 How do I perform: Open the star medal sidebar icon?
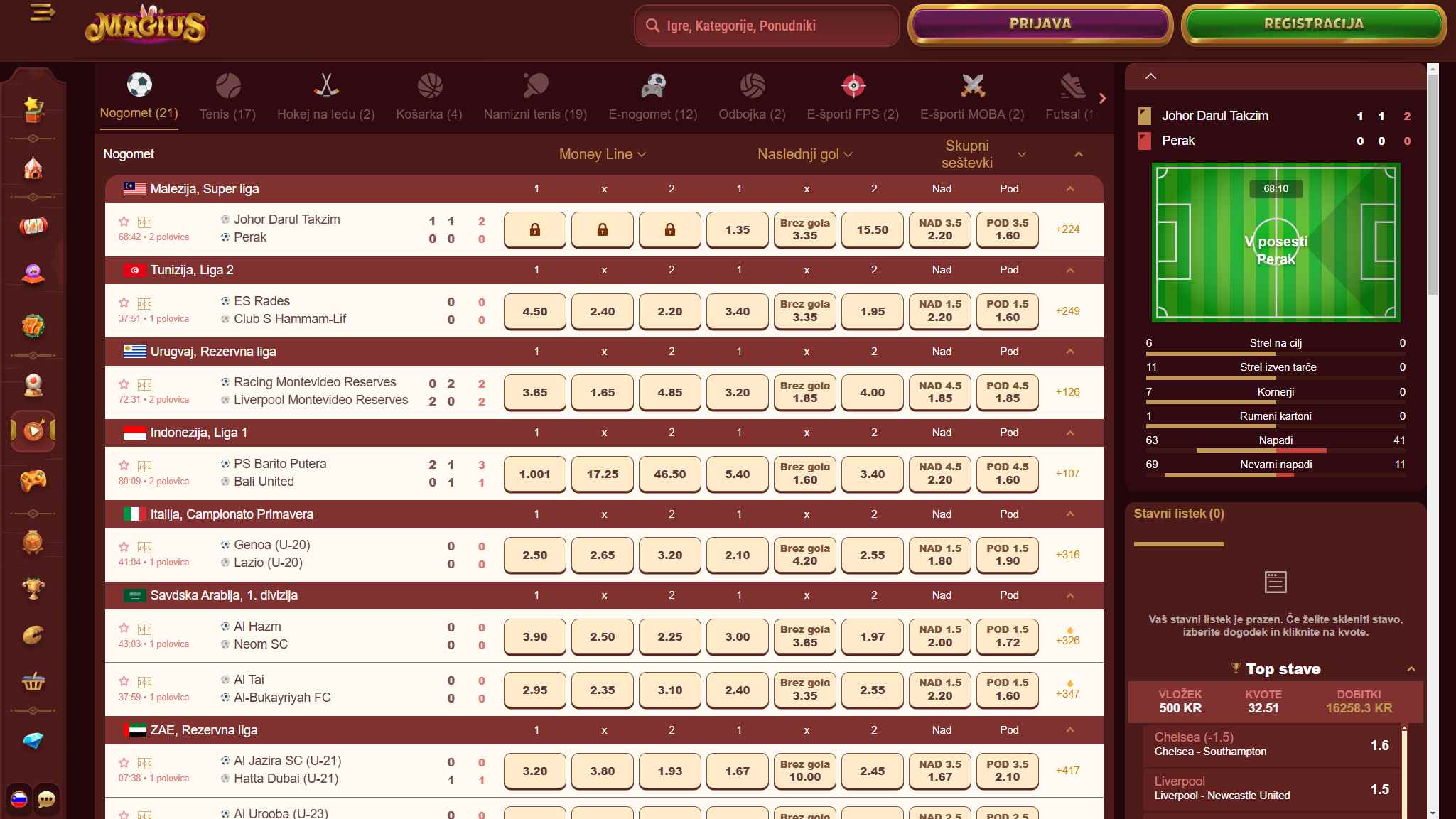click(x=33, y=542)
